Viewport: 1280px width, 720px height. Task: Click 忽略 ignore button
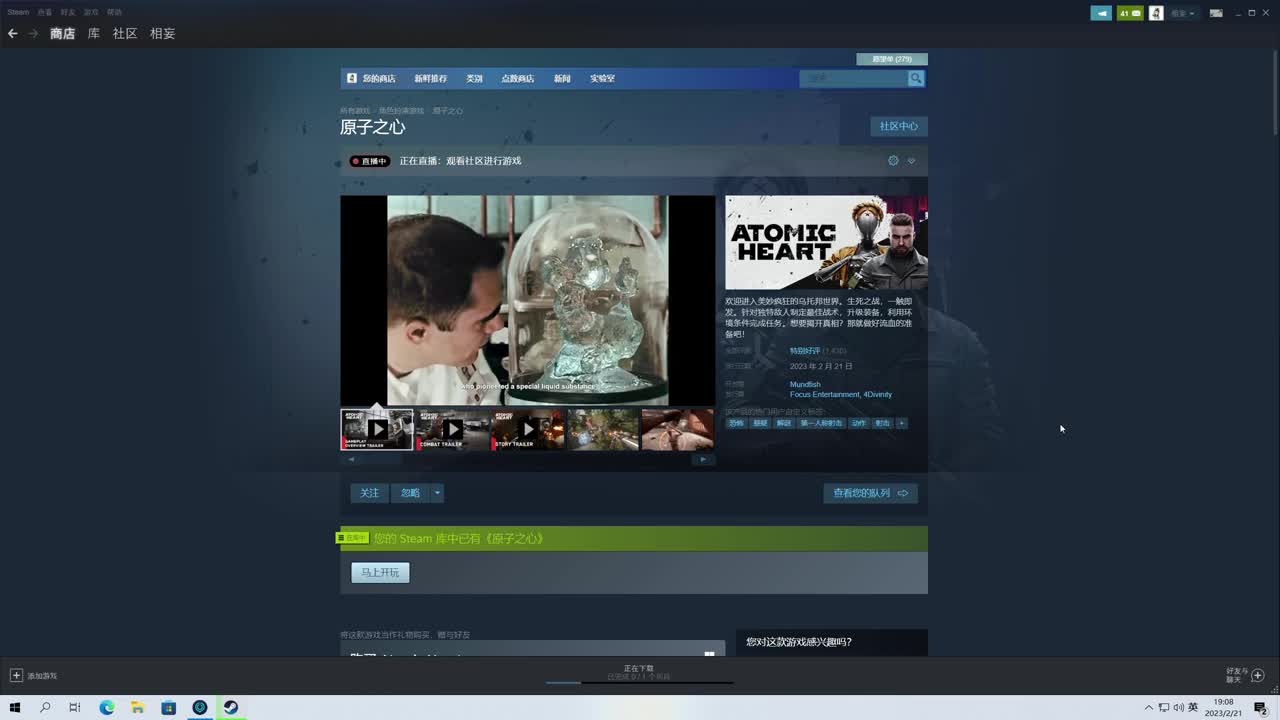pos(411,493)
